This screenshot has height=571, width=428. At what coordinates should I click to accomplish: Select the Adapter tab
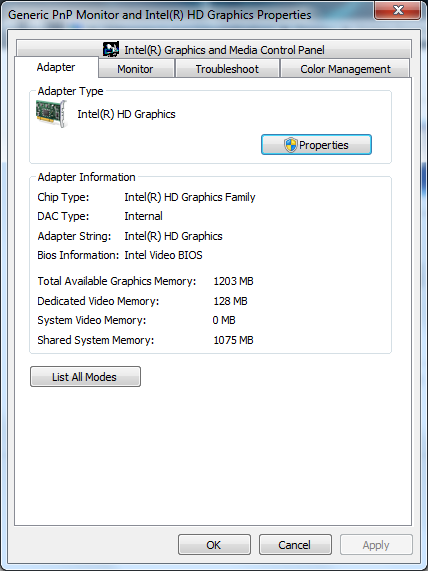[56, 67]
